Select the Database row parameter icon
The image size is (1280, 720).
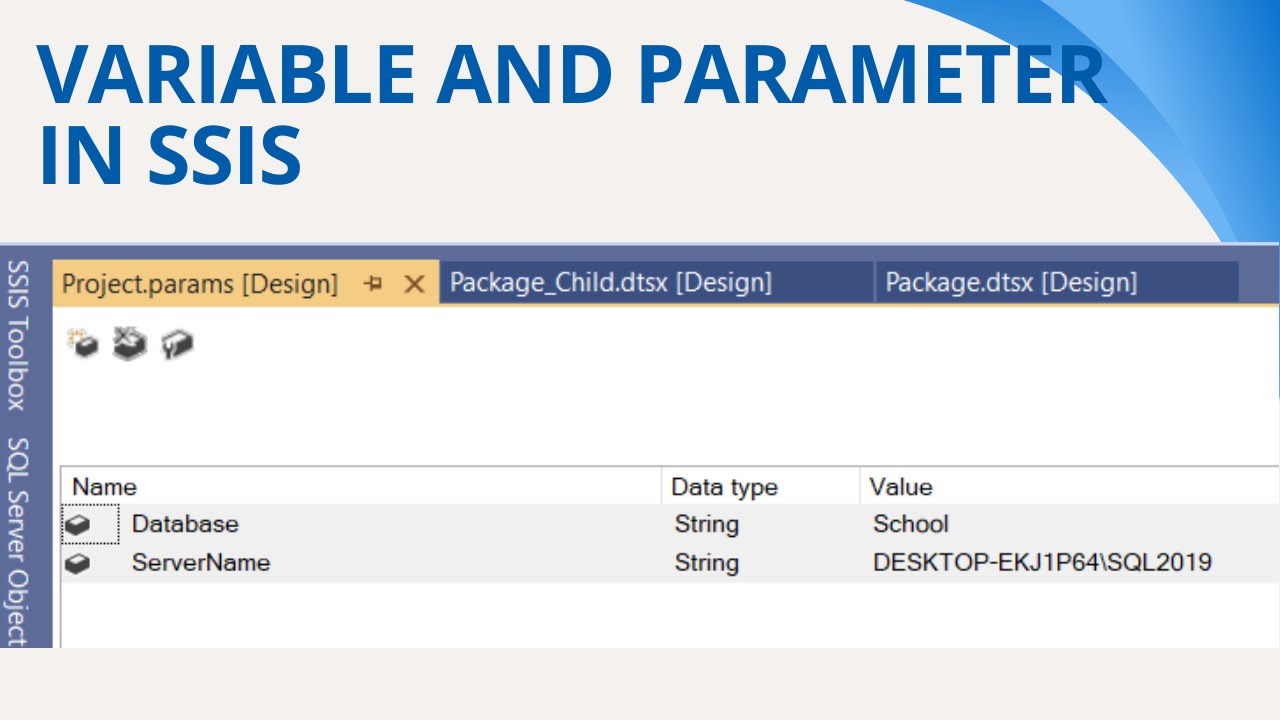[77, 524]
